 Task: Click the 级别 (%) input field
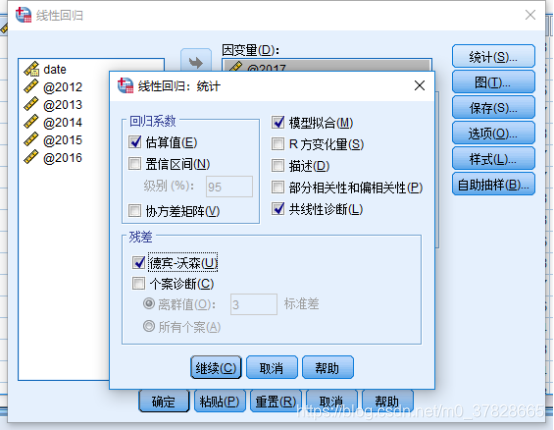(229, 187)
